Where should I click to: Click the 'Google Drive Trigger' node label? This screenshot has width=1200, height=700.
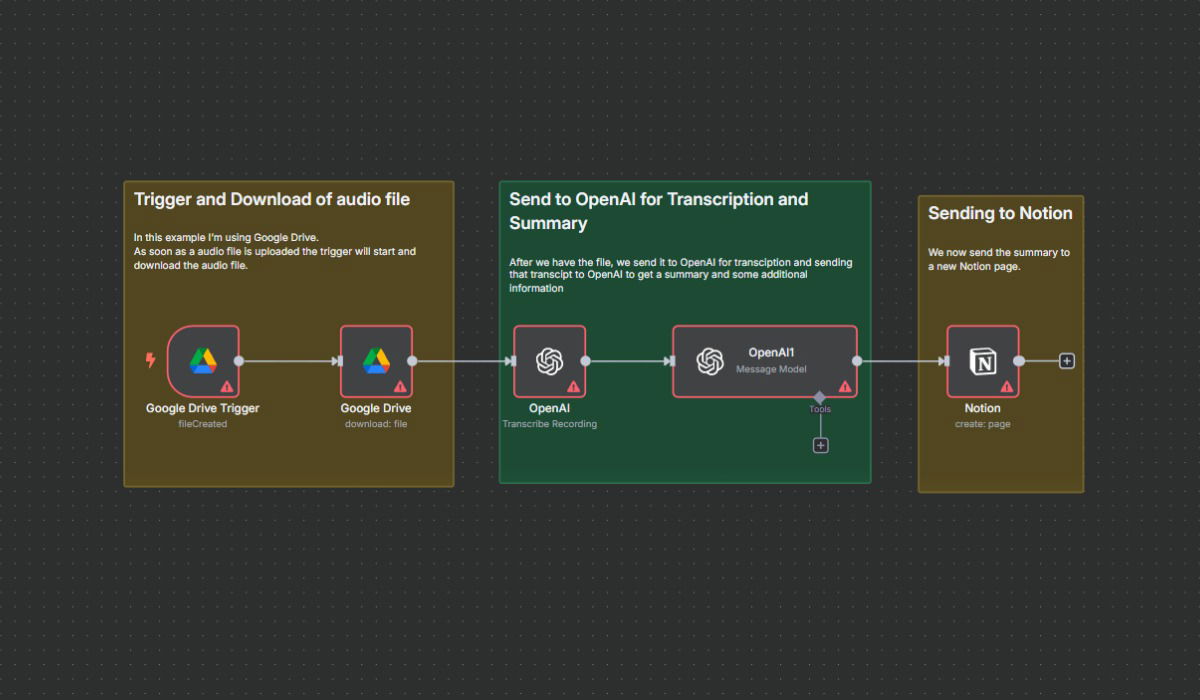pyautogui.click(x=203, y=408)
